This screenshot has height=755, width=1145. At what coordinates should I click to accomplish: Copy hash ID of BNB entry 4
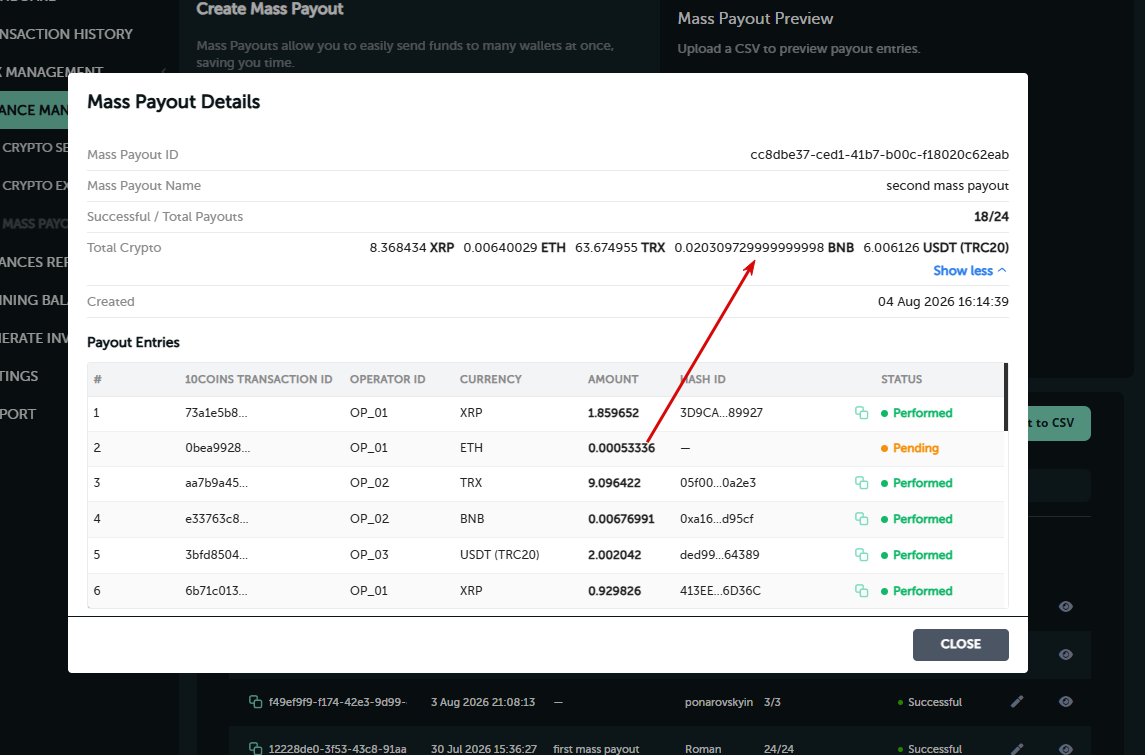click(x=862, y=519)
